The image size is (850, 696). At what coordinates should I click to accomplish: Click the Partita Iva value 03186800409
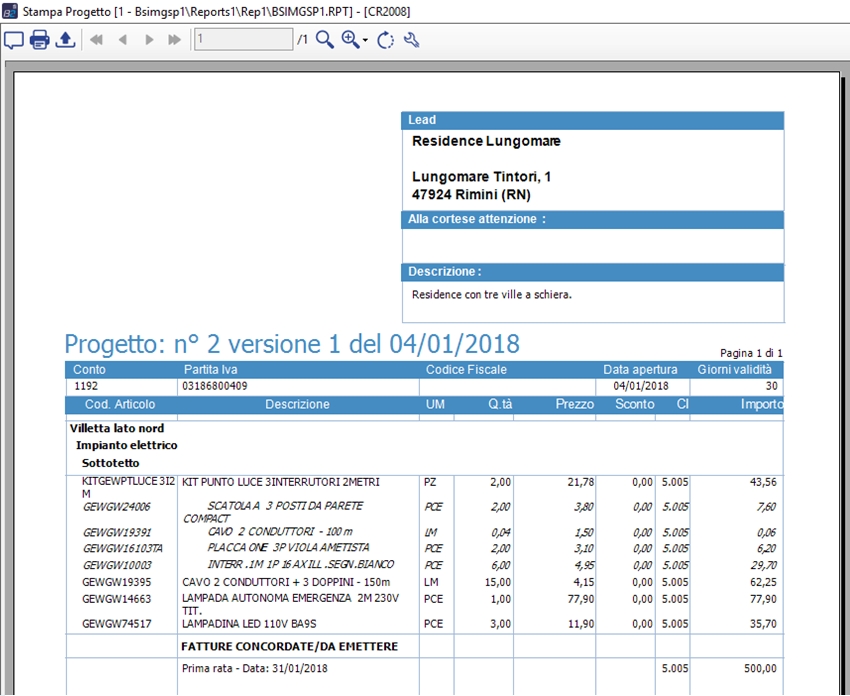point(215,385)
